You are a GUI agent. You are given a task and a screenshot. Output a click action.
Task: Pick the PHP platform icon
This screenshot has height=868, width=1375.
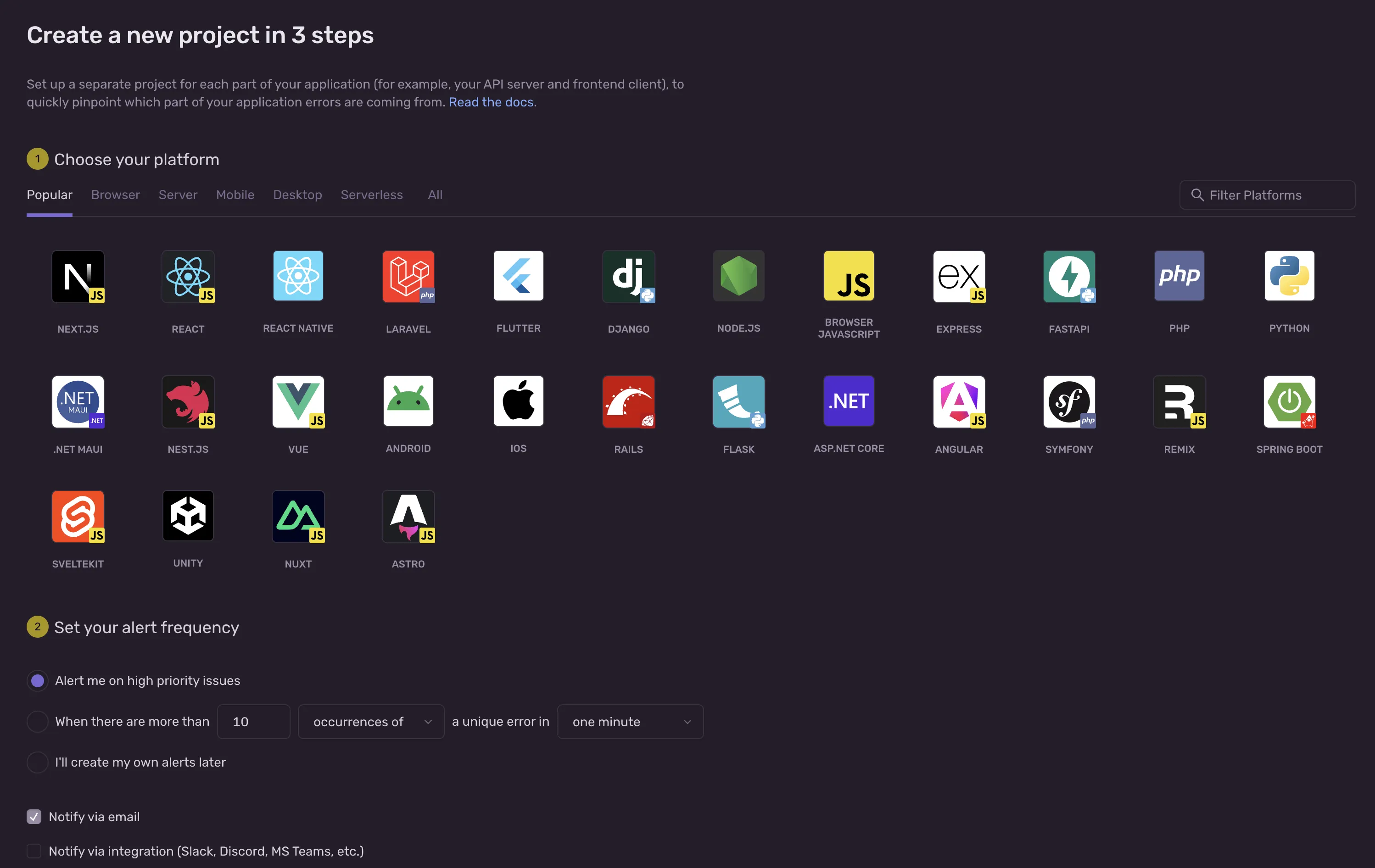pos(1179,276)
